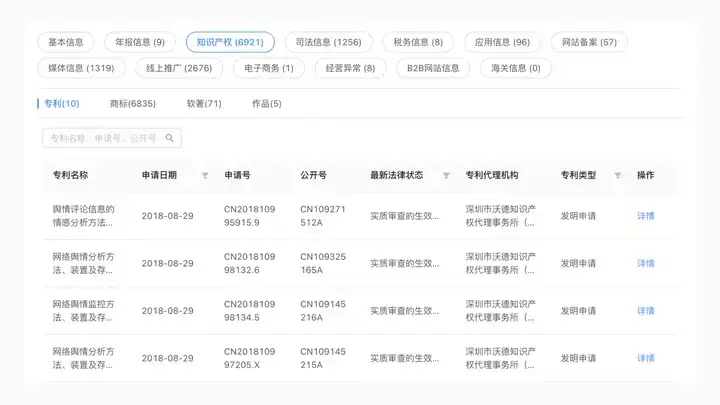The width and height of the screenshot is (720, 405).
Task: Open the 基本信息 tab
Action: (x=66, y=42)
